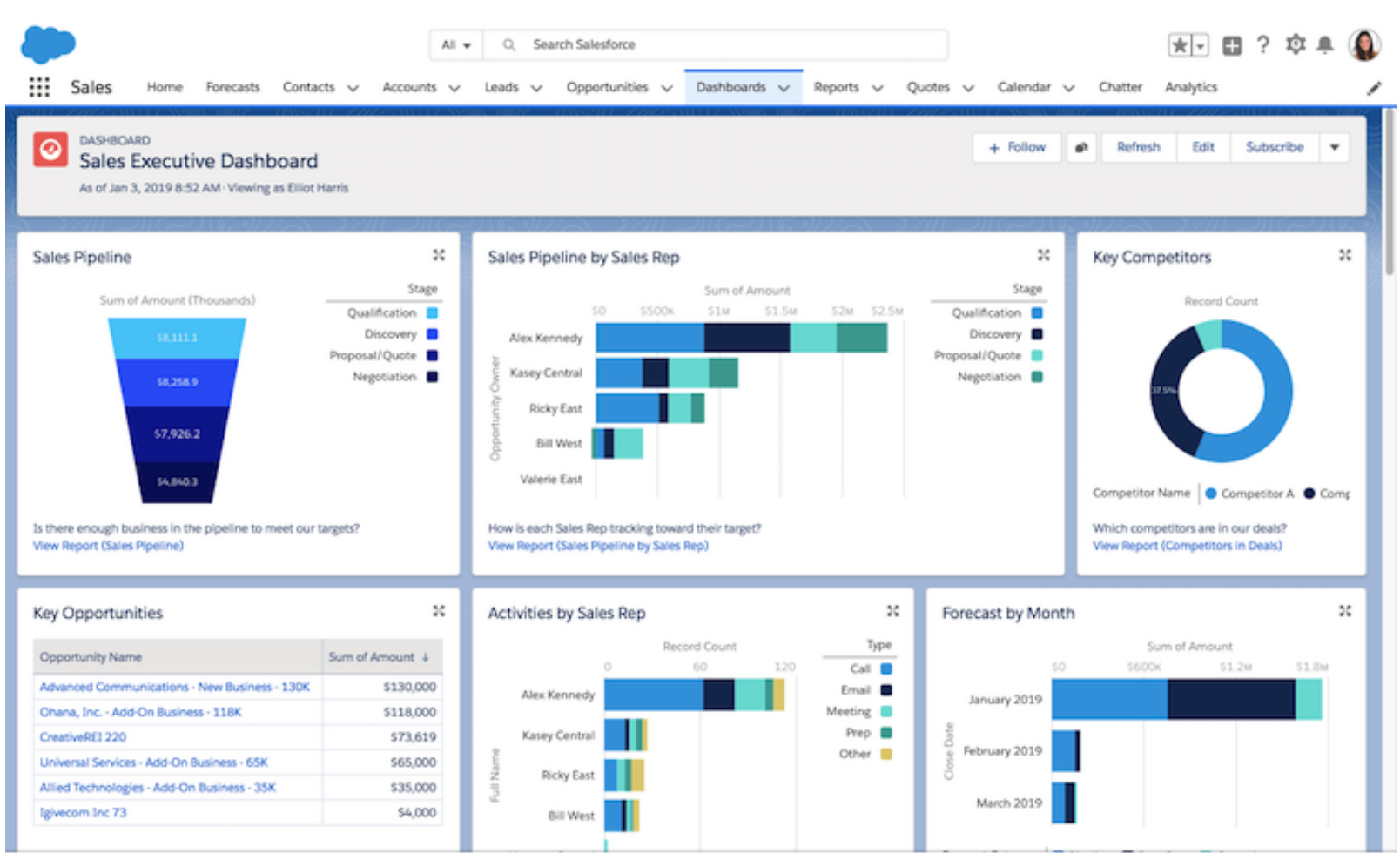Open Global Actions plus icon
Viewport: 1400px width, 853px height.
coord(1232,45)
